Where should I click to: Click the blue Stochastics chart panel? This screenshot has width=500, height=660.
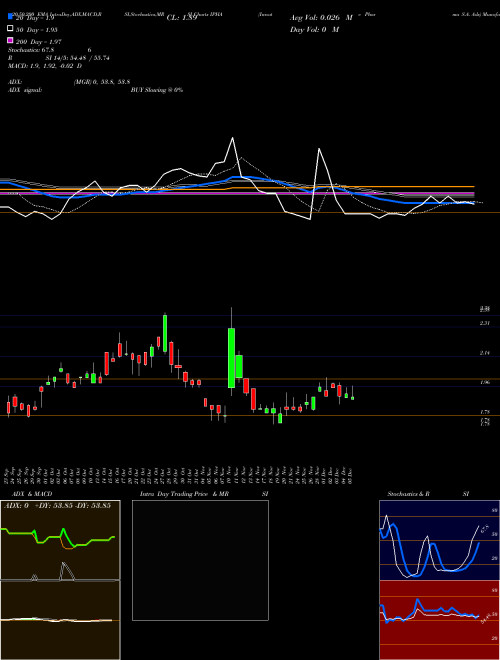[x=439, y=540]
